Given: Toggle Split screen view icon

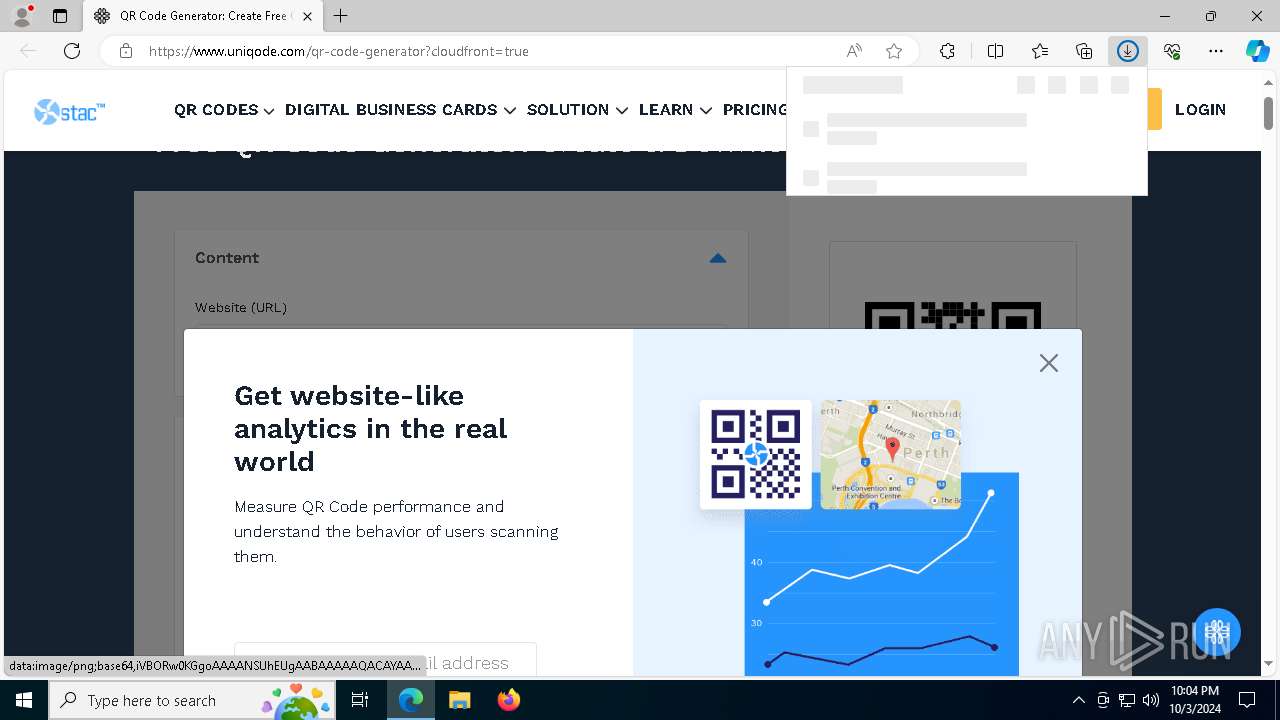Looking at the screenshot, I should tap(995, 51).
